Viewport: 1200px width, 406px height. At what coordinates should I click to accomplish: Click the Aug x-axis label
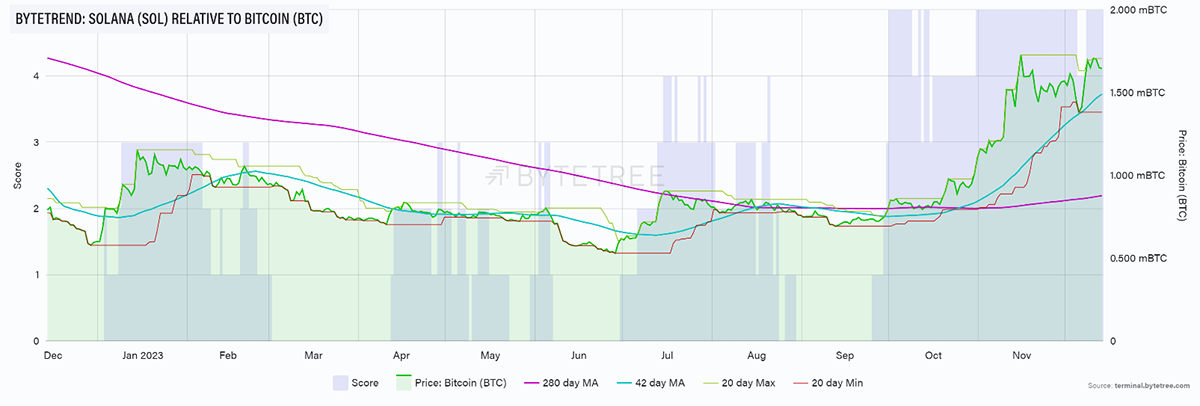pos(757,354)
